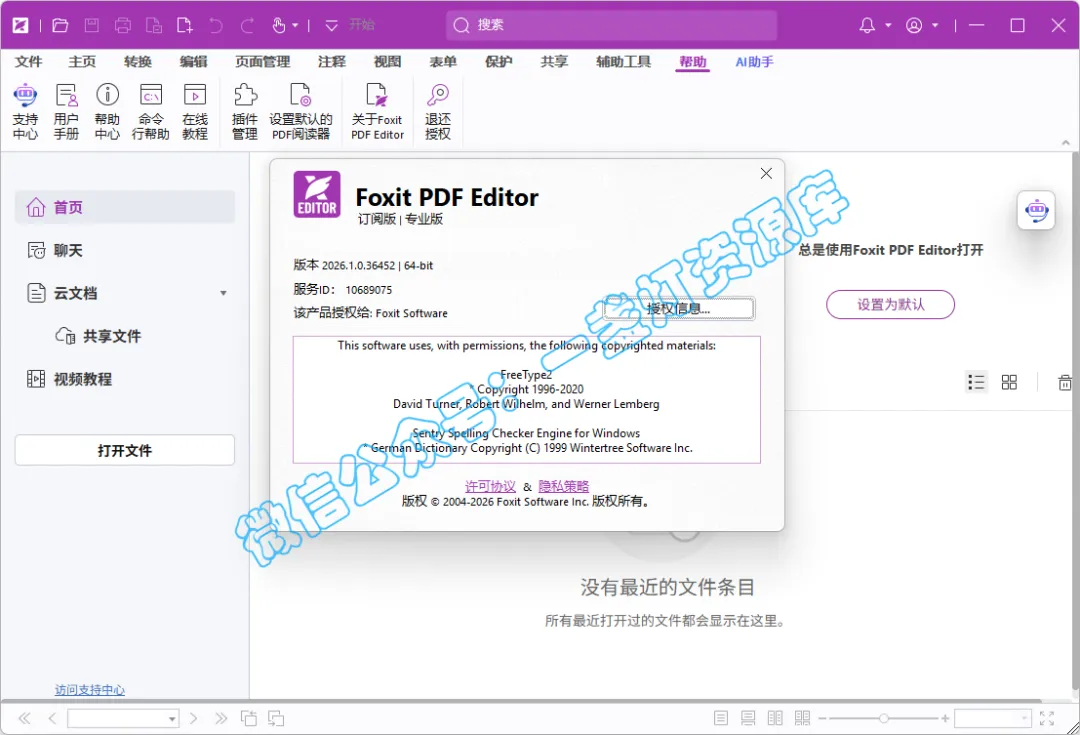This screenshot has height=735, width=1080.
Task: Expand the Cloud Documents (云文档) arrow
Action: click(223, 293)
